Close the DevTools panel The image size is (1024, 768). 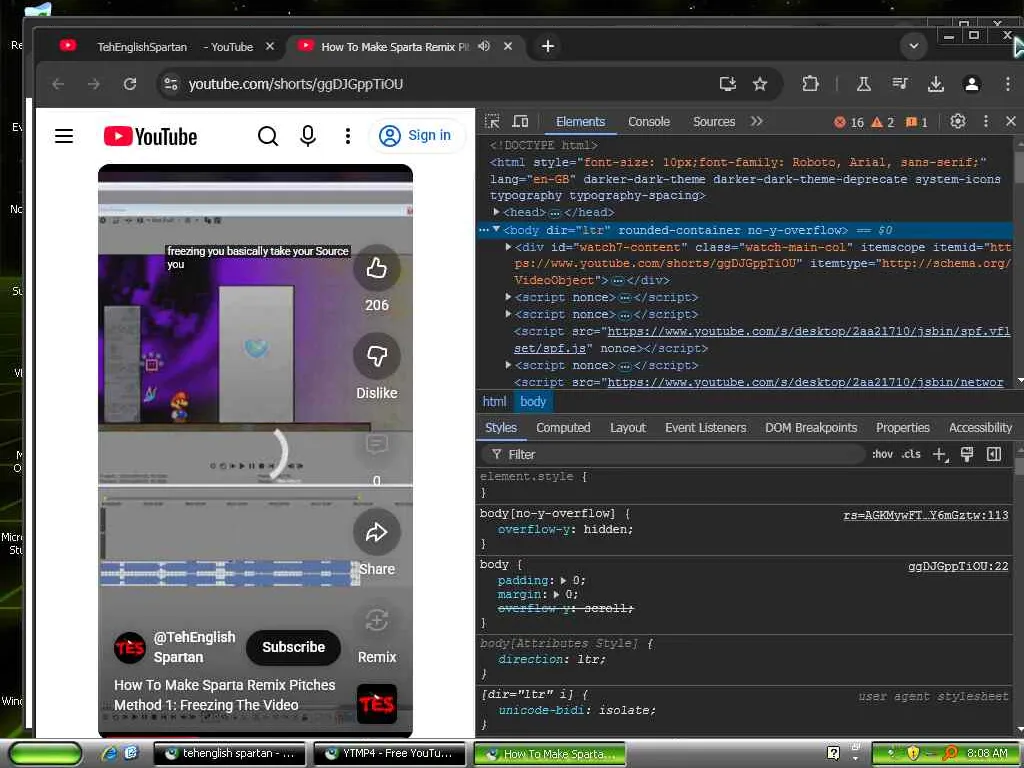click(1010, 121)
